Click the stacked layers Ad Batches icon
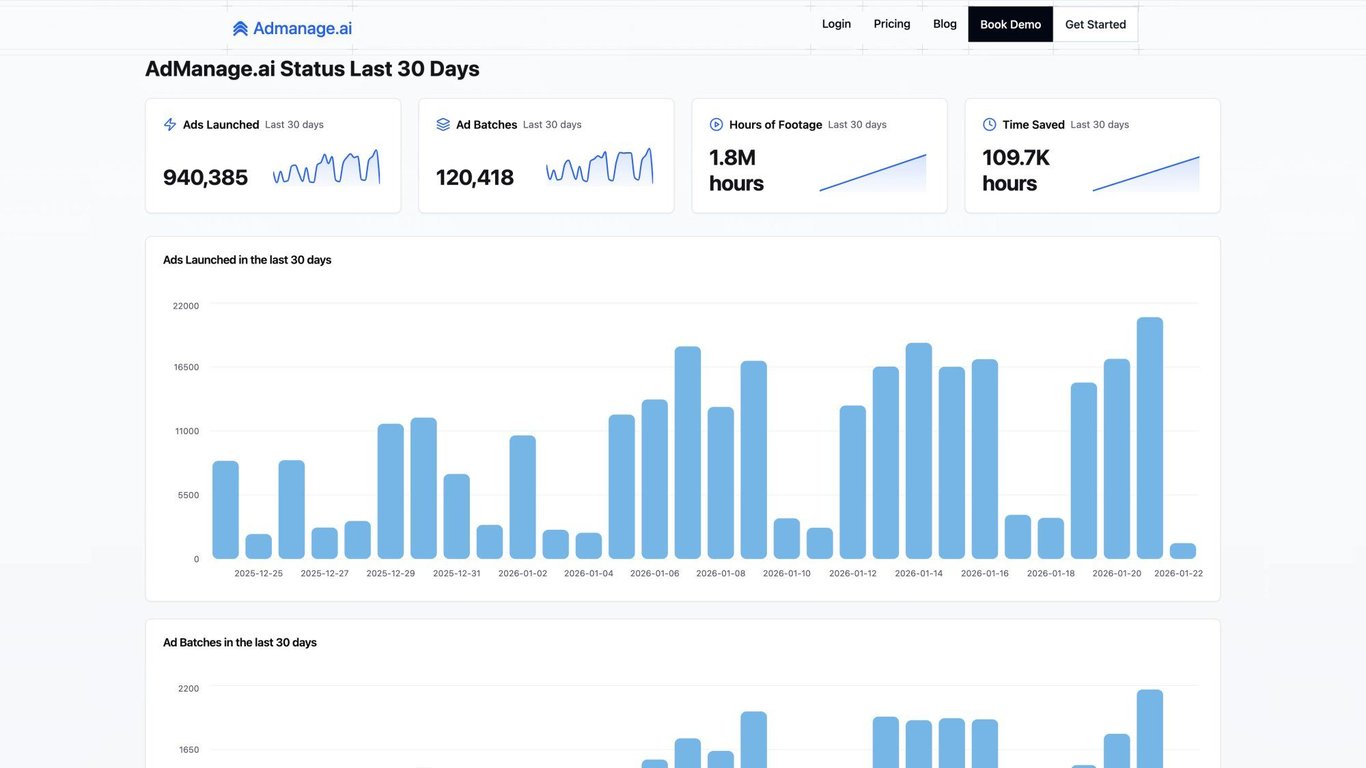The height and width of the screenshot is (768, 1366). click(443, 125)
